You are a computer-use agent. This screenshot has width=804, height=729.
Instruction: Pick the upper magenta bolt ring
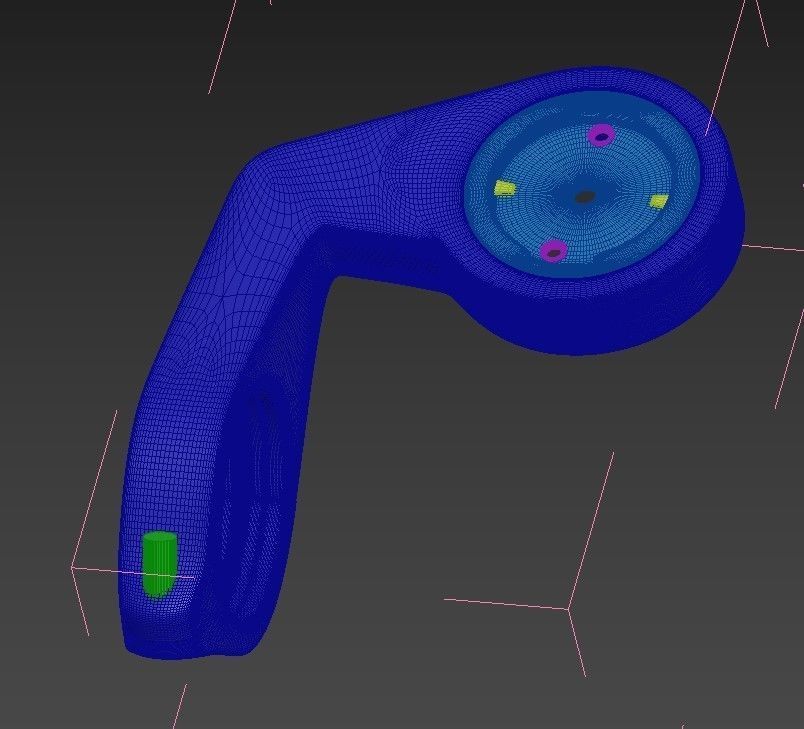601,135
